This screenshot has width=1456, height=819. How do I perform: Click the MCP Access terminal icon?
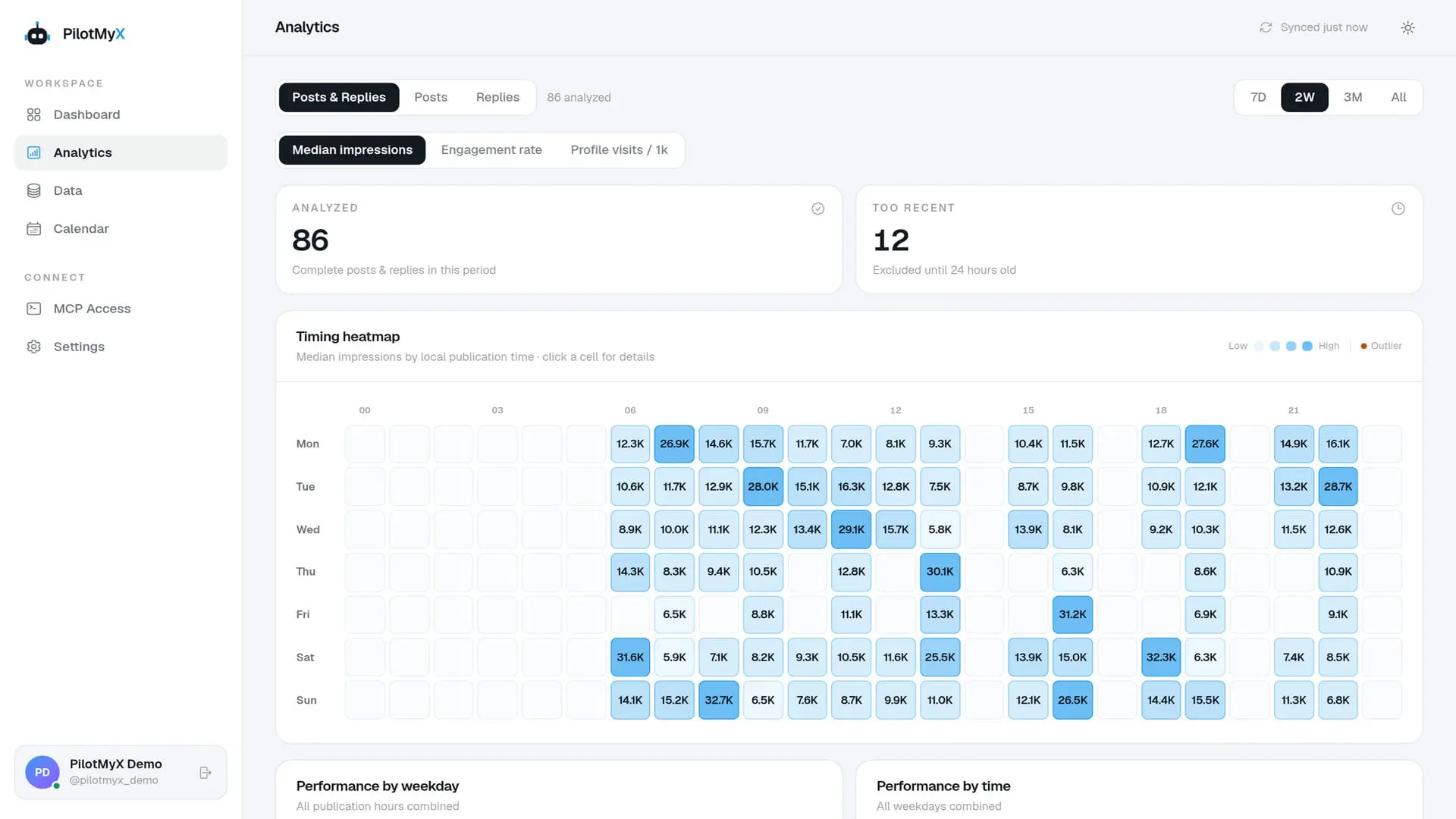pyautogui.click(x=33, y=309)
